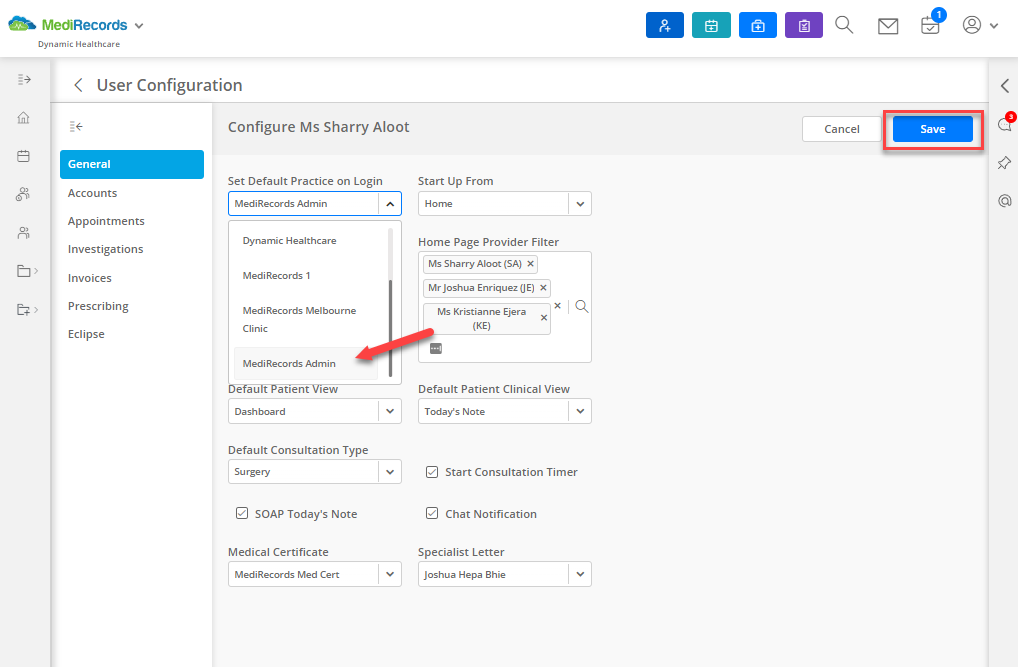This screenshot has height=667, width=1018.
Task: Remove Mr Joshua Enriquez (JE) provider tag
Action: [x=543, y=288]
